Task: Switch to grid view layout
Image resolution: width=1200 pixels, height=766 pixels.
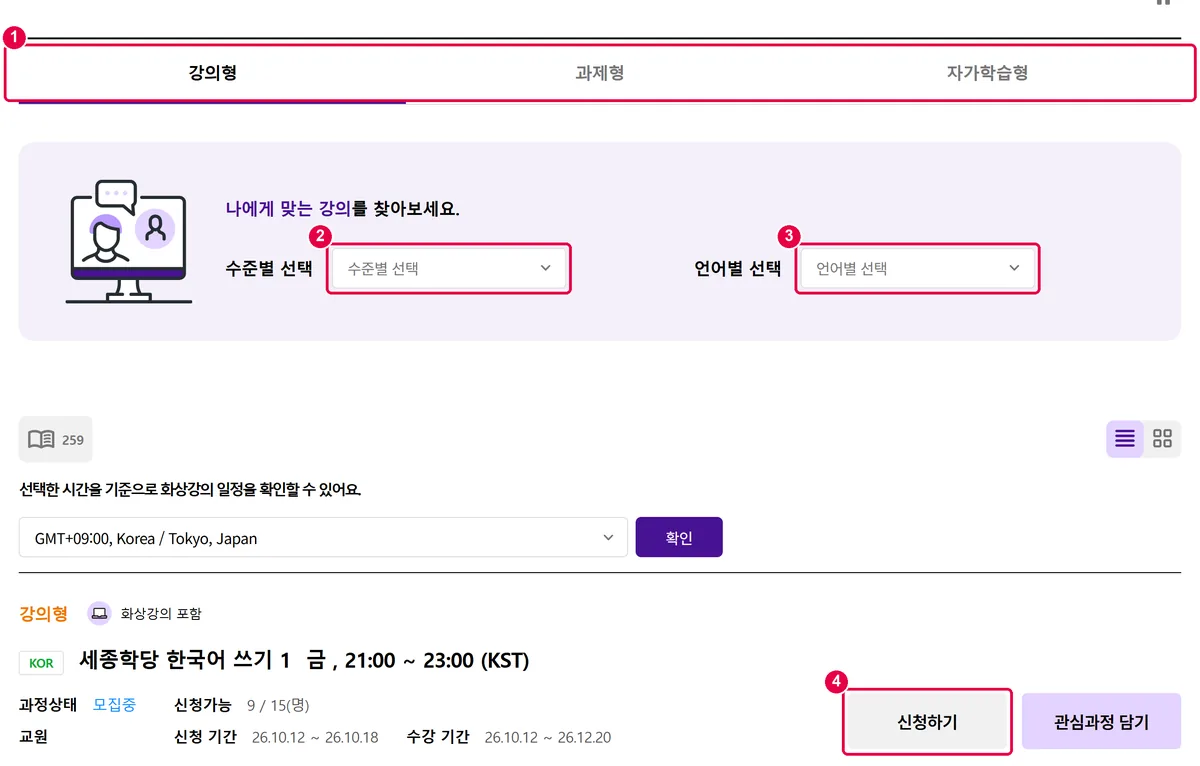Action: coord(1162,439)
